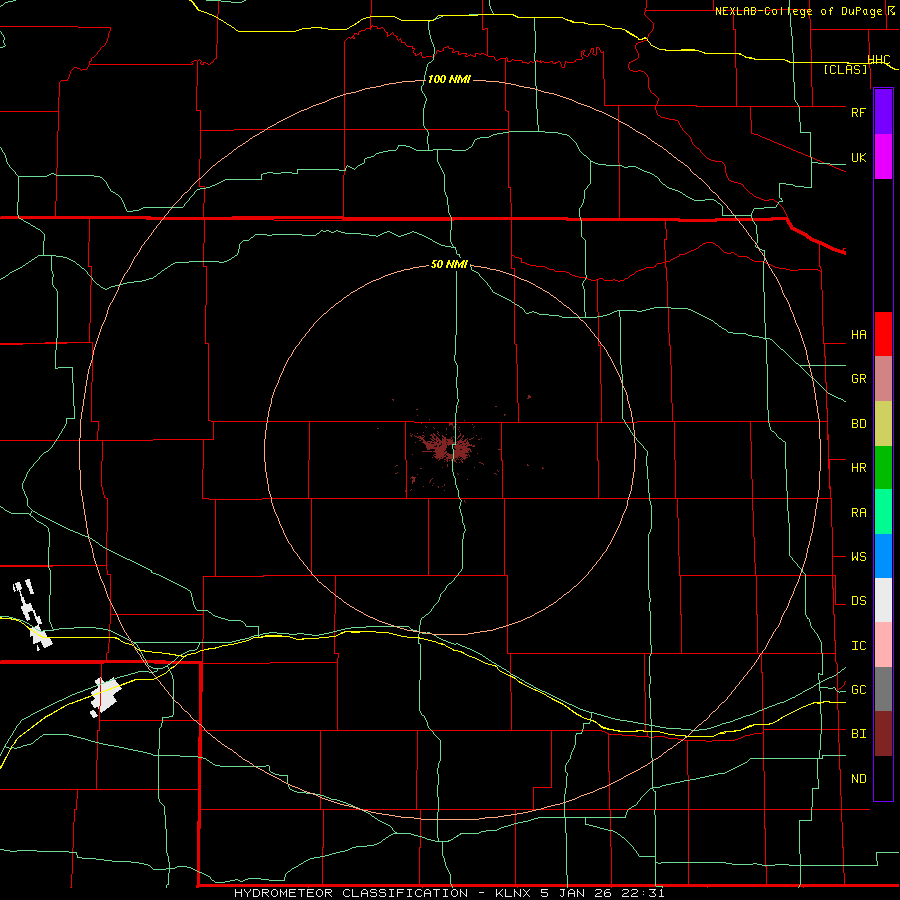The width and height of the screenshot is (900, 900).
Task: Click the GR legend label
Action: pos(858,379)
